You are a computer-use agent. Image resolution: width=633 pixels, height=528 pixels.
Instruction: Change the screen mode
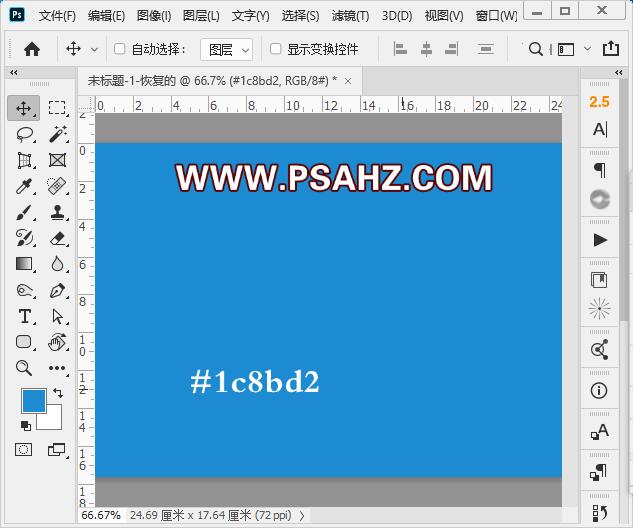coord(57,449)
